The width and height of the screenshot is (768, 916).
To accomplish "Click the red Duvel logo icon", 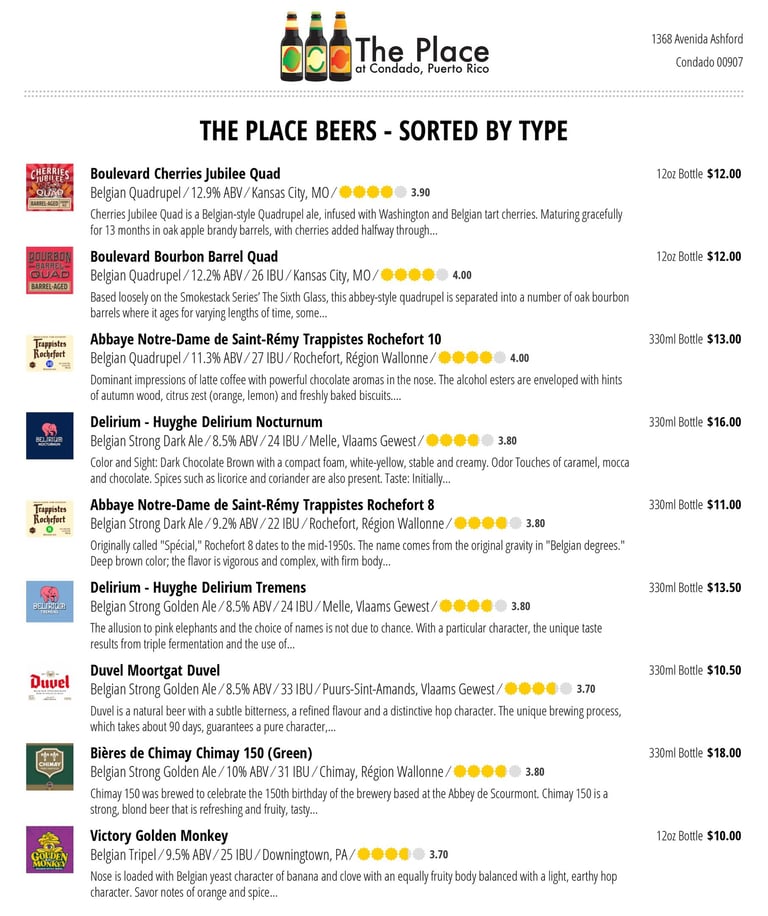I will tap(49, 685).
